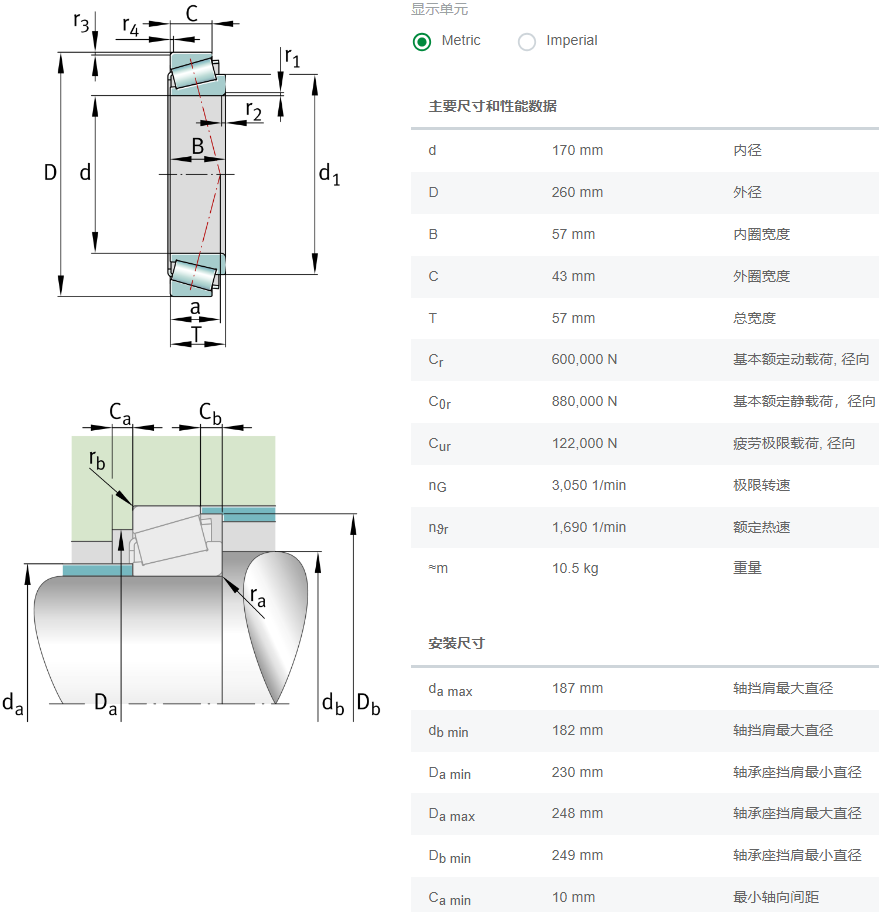Screen dimensions: 879x912
Task: Select the Imperial radio button
Action: coord(527,42)
